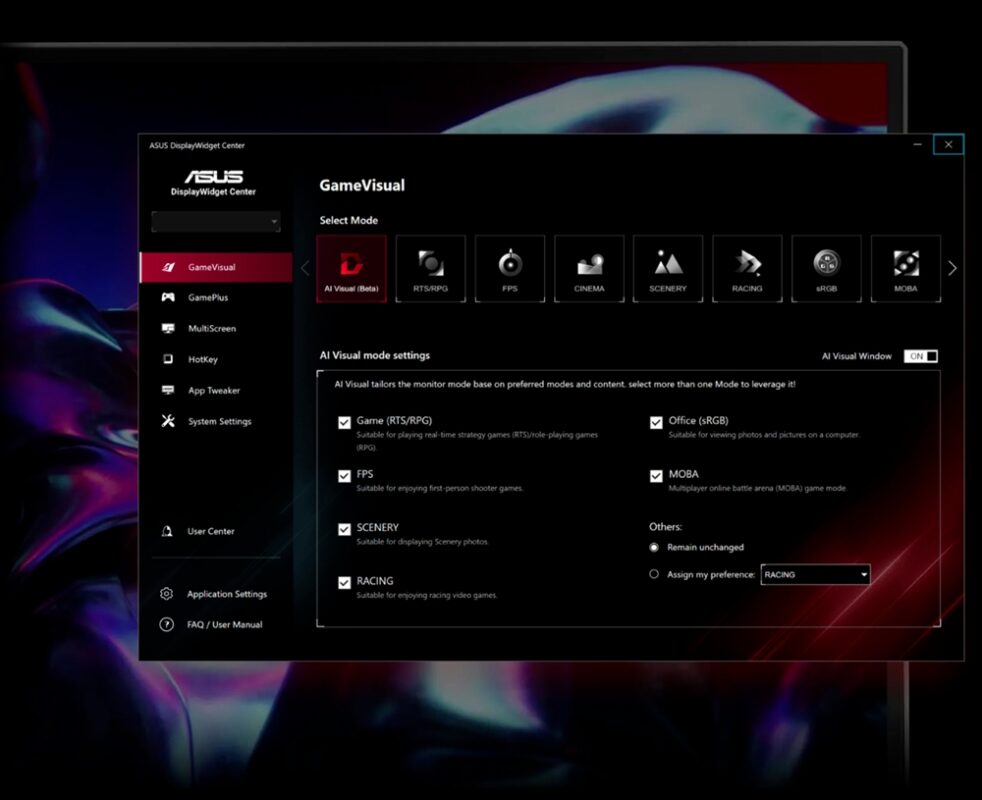This screenshot has height=800, width=982.
Task: Open Application Settings
Action: click(x=227, y=594)
